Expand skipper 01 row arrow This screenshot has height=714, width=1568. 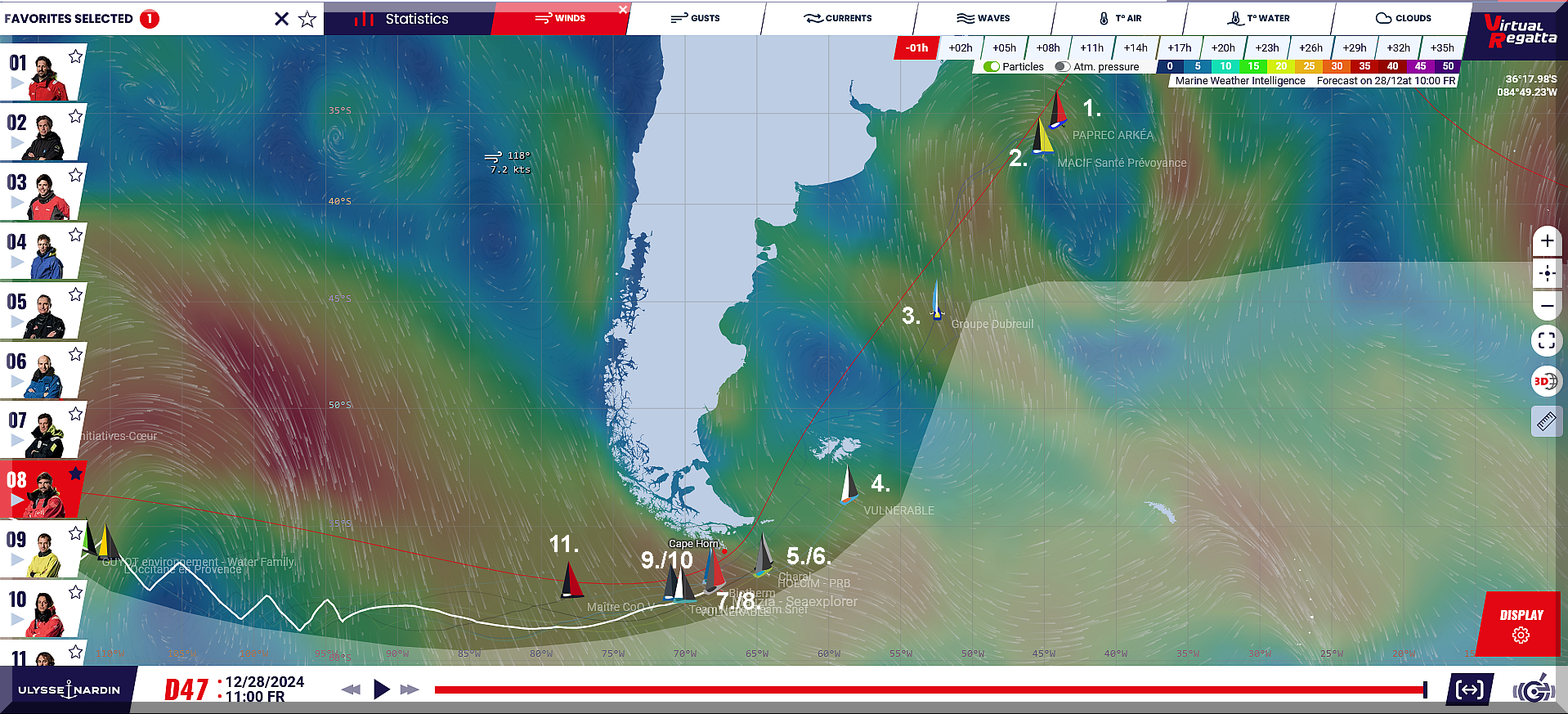[17, 83]
